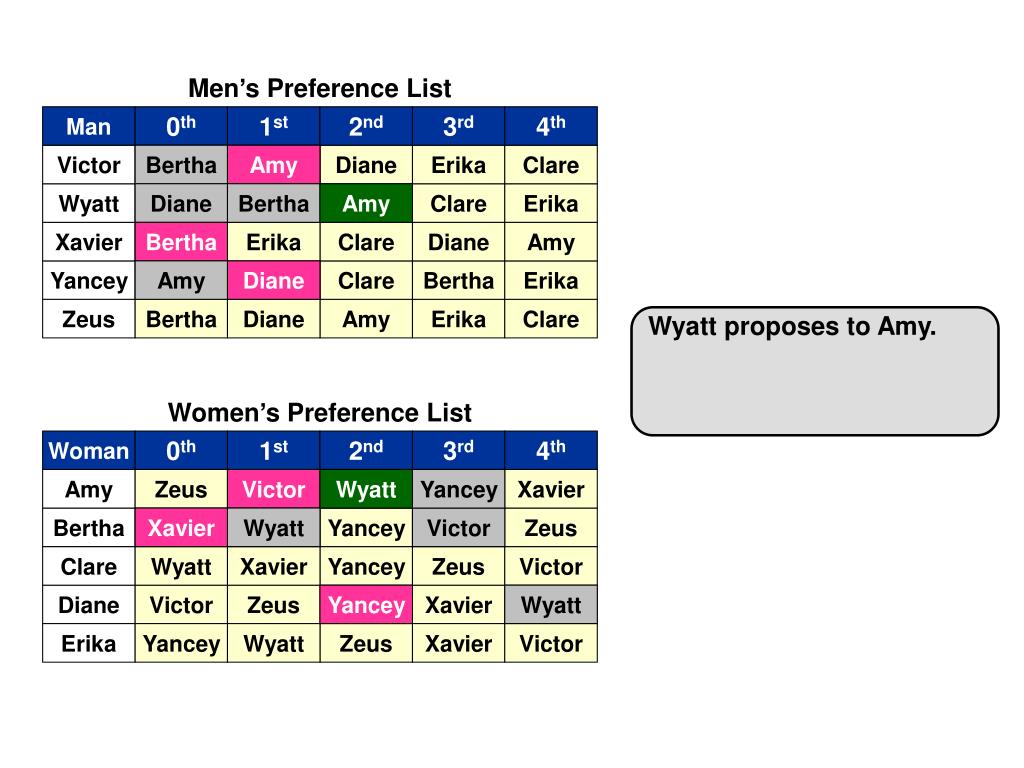Click the green Wyatt cell in Amy's row
The height and width of the screenshot is (768, 1024).
click(x=366, y=489)
